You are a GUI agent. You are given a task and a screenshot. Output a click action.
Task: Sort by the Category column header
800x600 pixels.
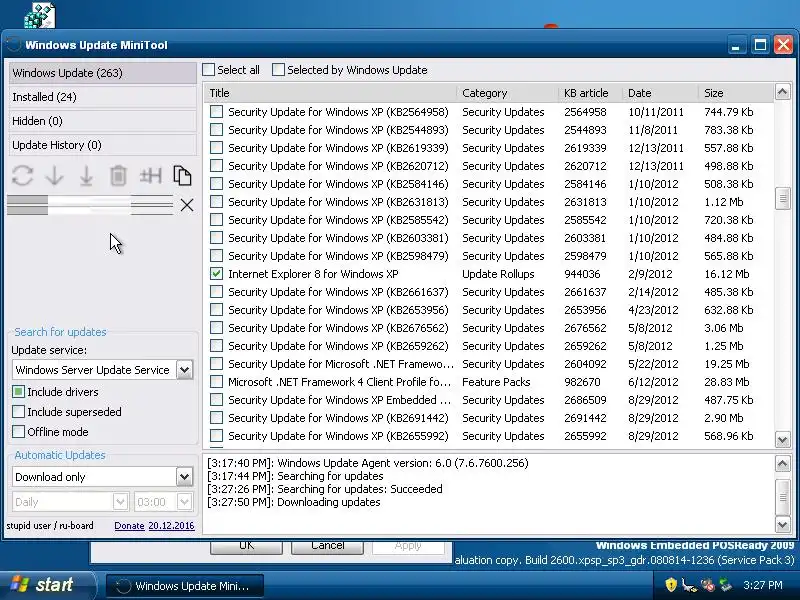(508, 93)
